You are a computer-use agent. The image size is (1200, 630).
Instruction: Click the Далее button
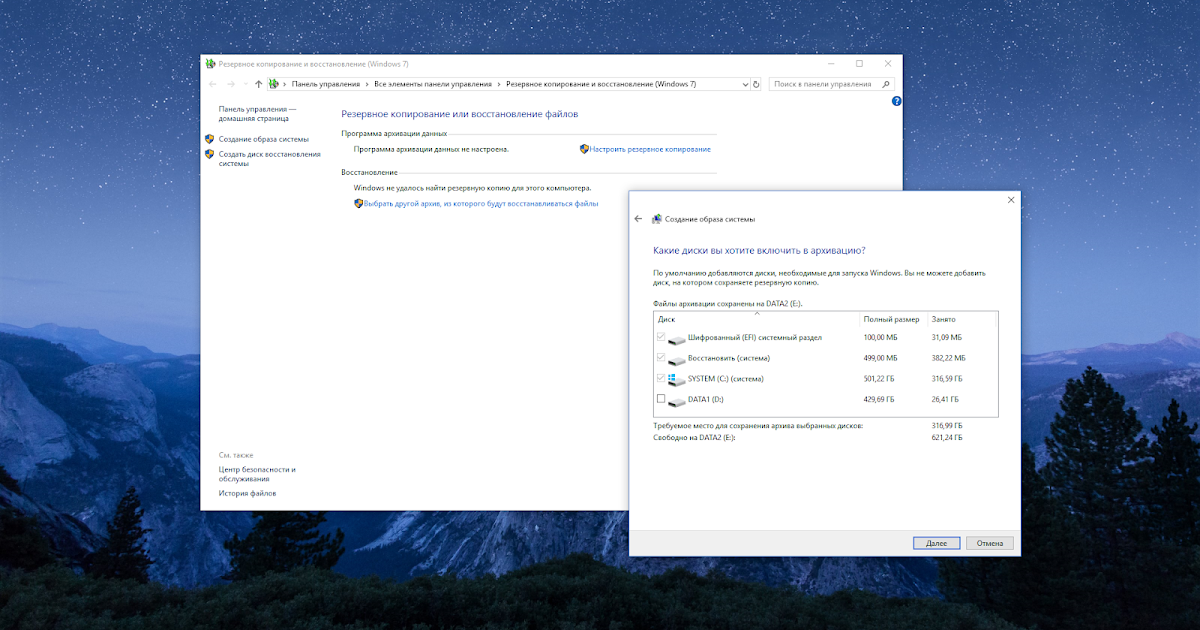(x=936, y=543)
